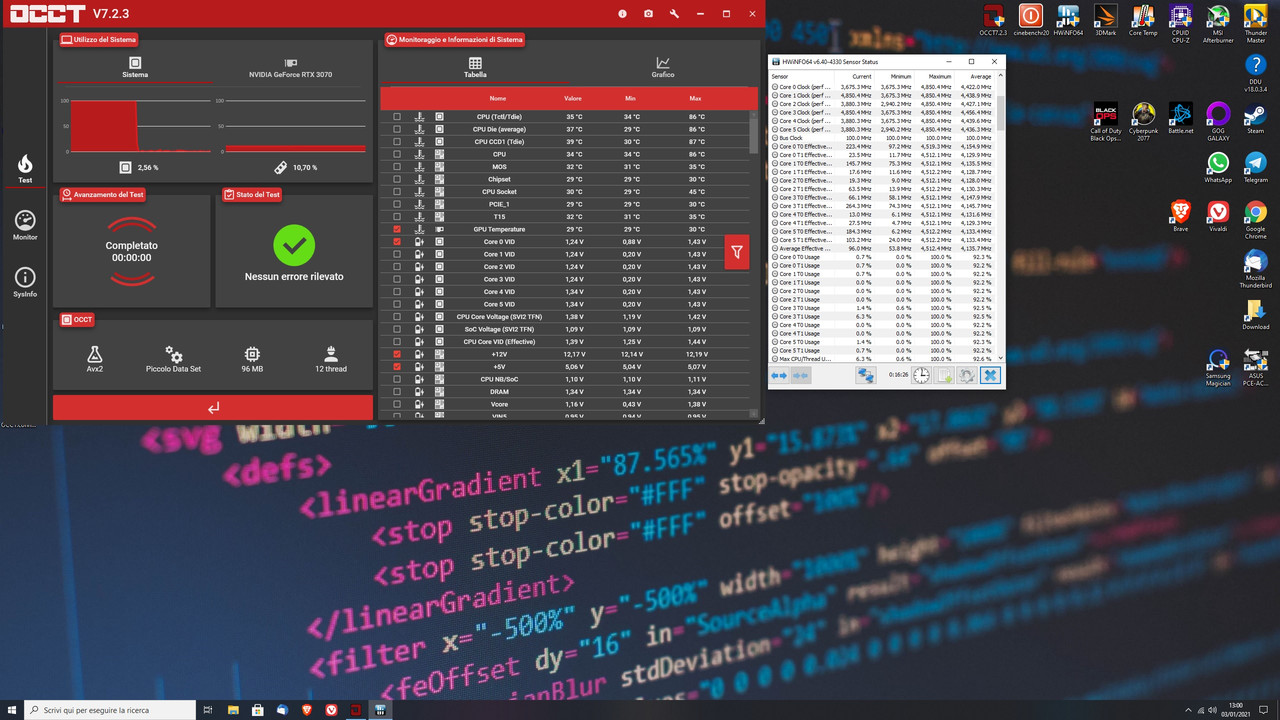Click the CPU Socket row name
The image size is (1280, 720).
point(499,192)
